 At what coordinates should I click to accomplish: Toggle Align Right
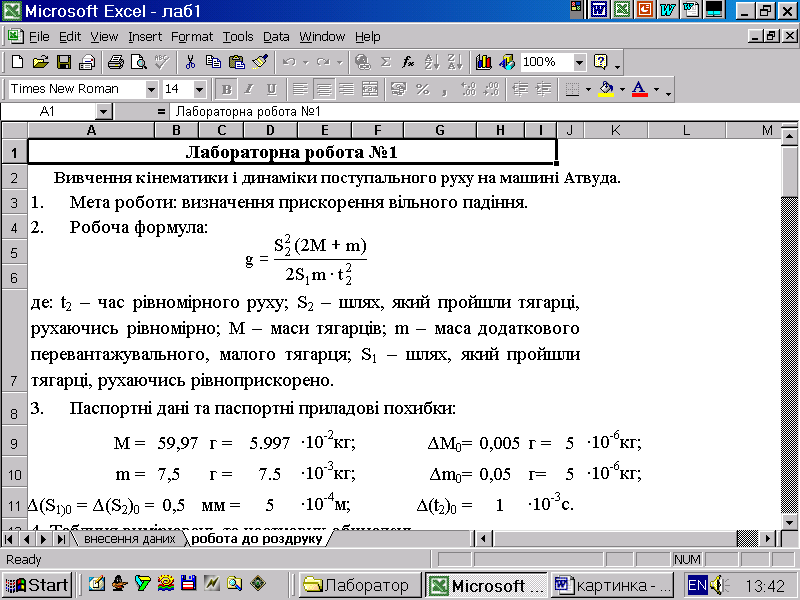(346, 89)
